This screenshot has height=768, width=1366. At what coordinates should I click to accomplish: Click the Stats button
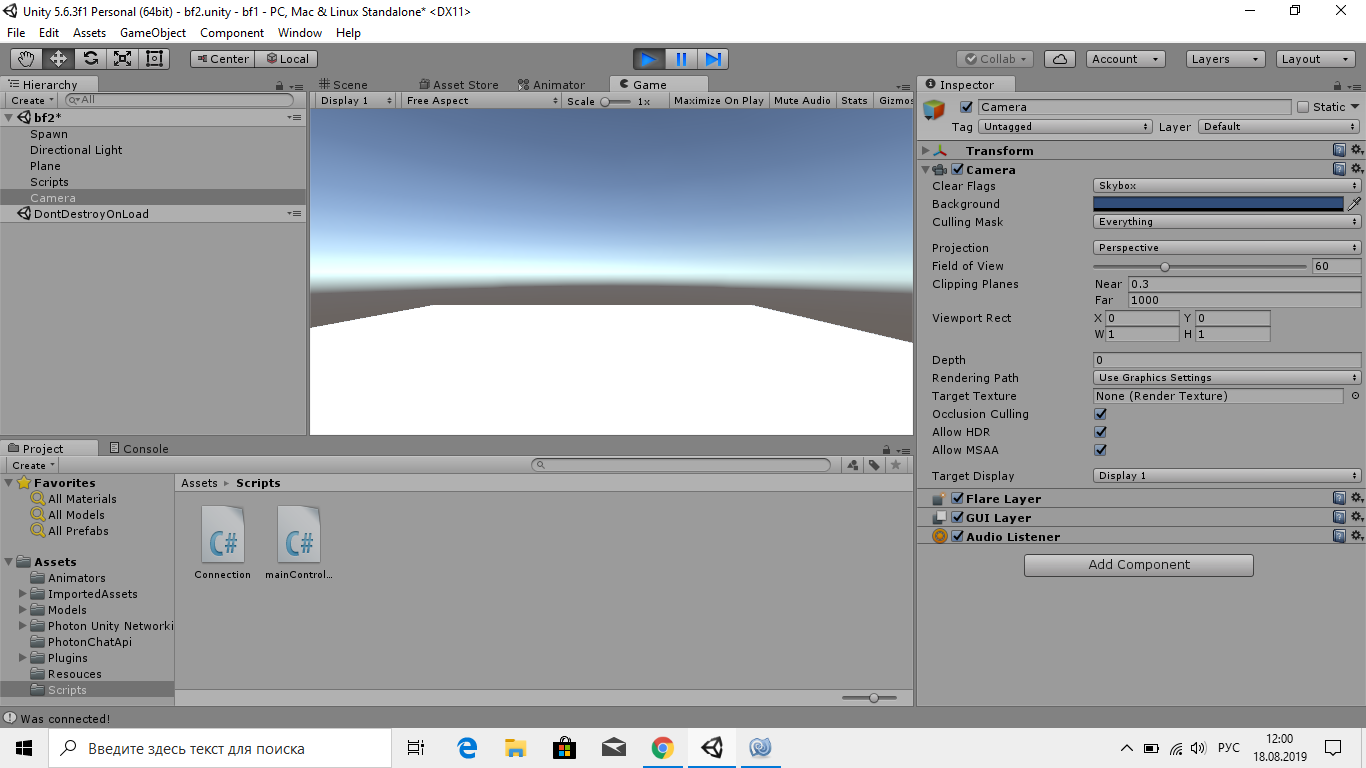coord(854,101)
